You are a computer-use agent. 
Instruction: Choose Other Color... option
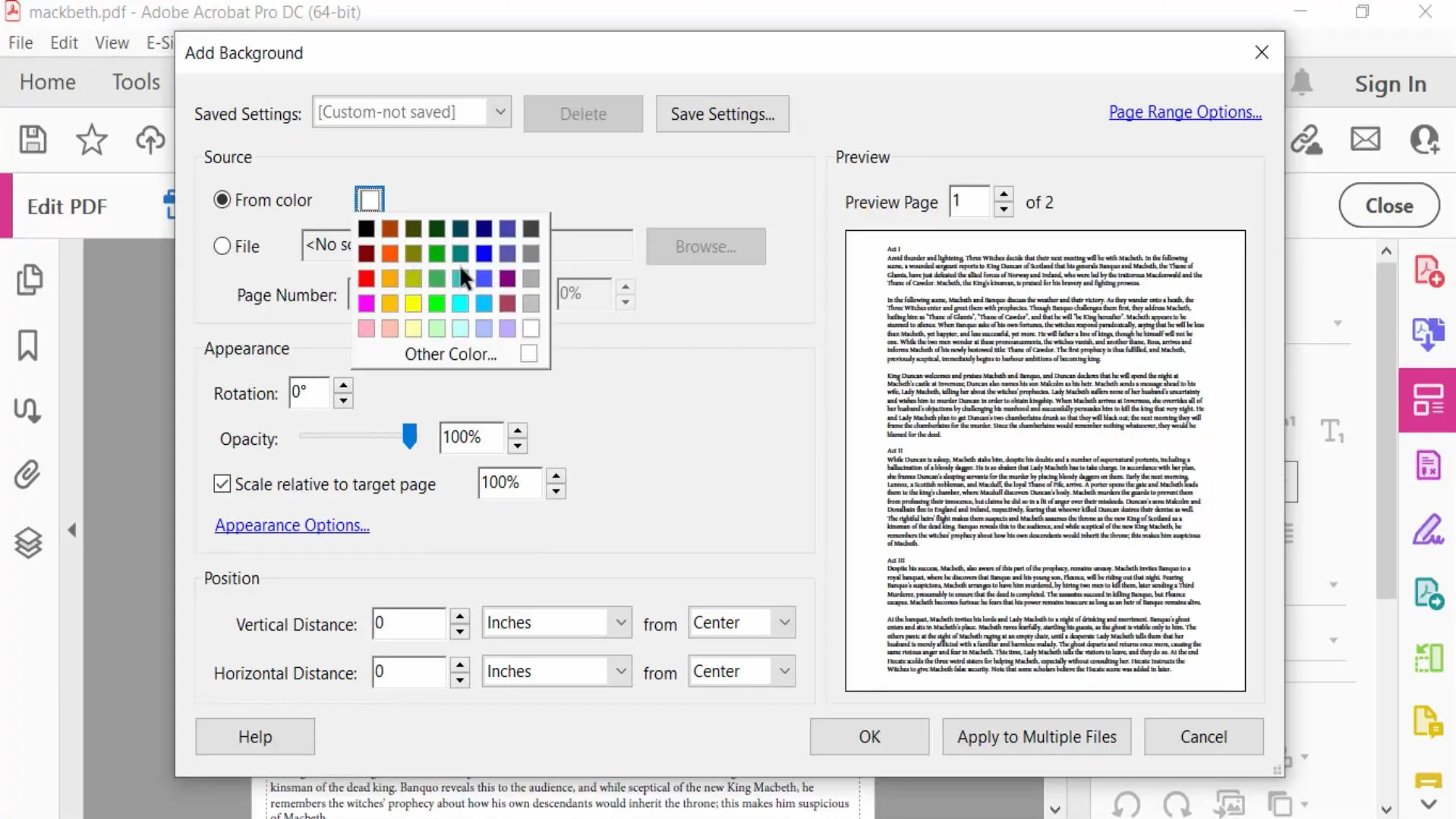[x=450, y=354]
